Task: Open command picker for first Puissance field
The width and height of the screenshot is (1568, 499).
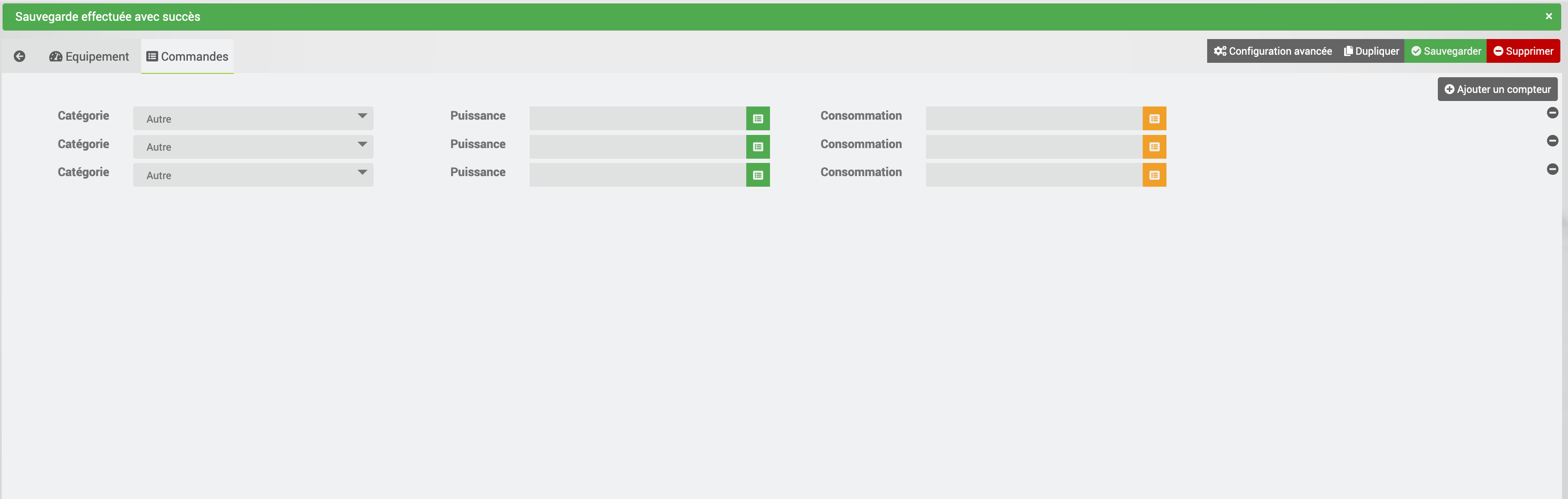Action: (x=757, y=119)
